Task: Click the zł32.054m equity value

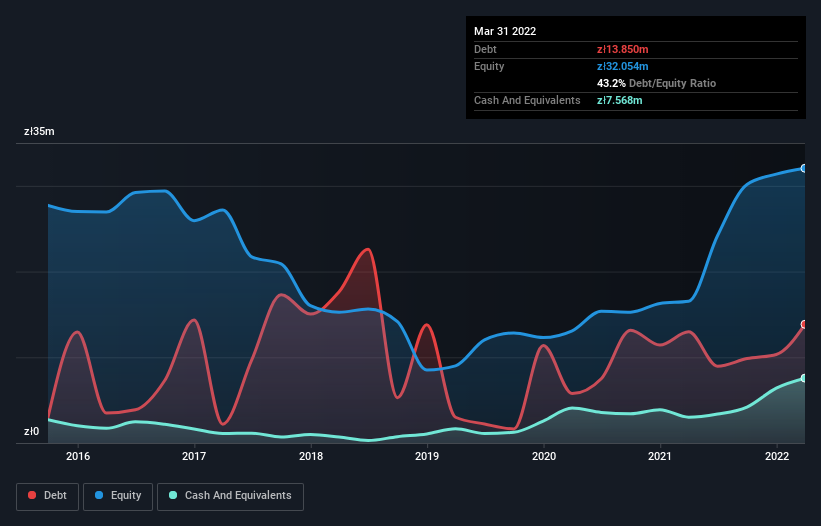Action: click(623, 66)
